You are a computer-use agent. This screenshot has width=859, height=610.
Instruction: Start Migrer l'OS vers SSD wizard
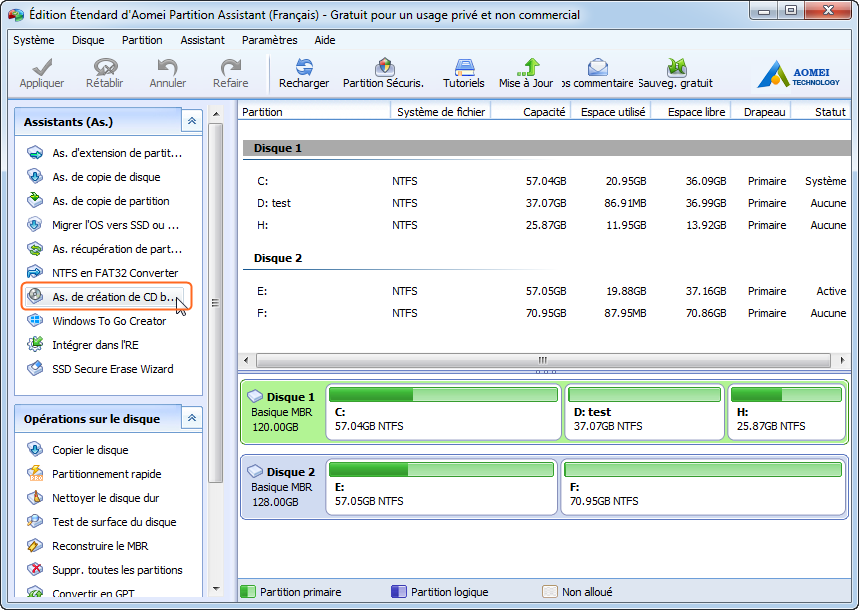coord(103,225)
